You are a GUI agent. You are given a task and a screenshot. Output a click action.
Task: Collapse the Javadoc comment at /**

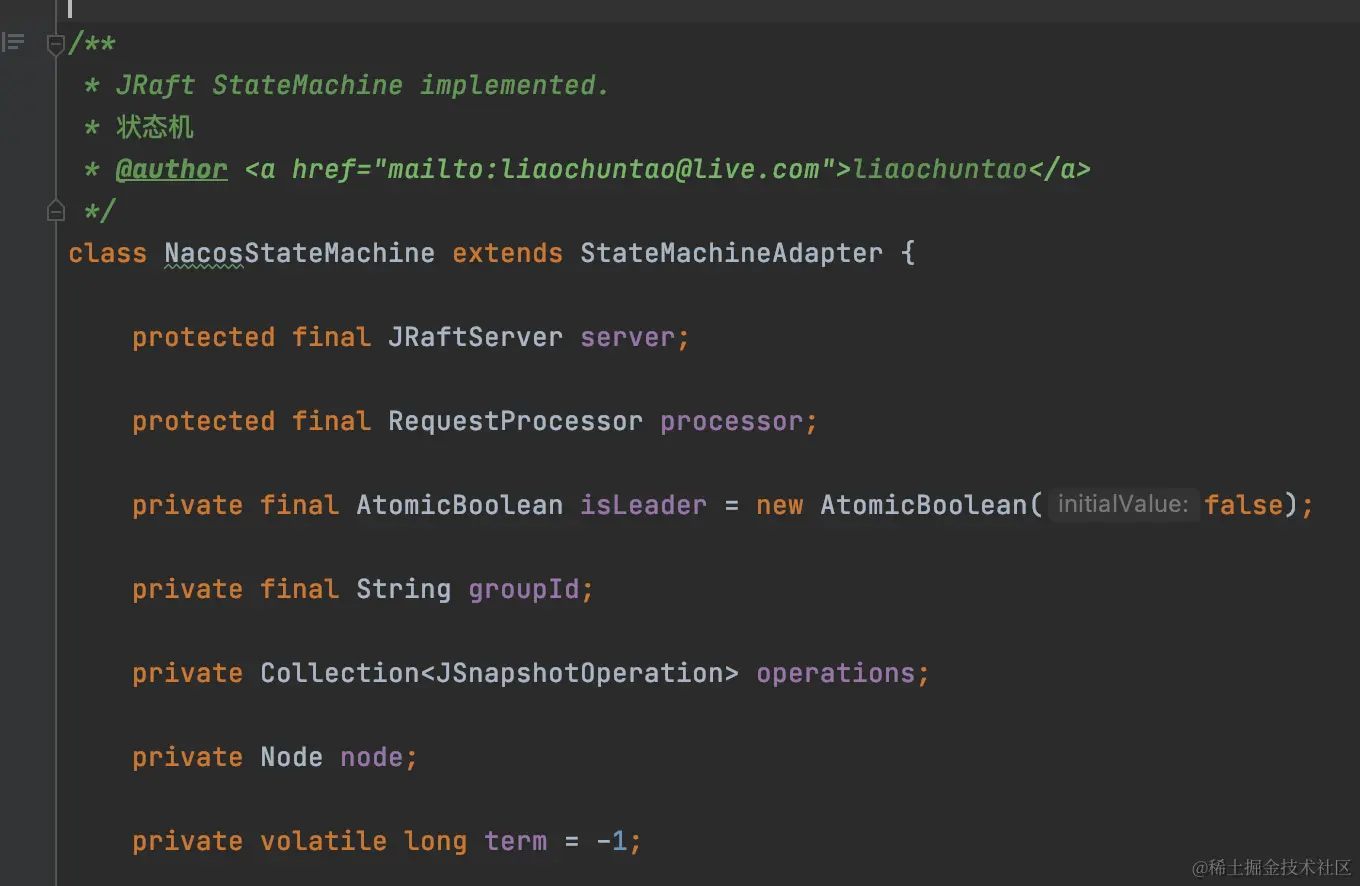coord(56,44)
